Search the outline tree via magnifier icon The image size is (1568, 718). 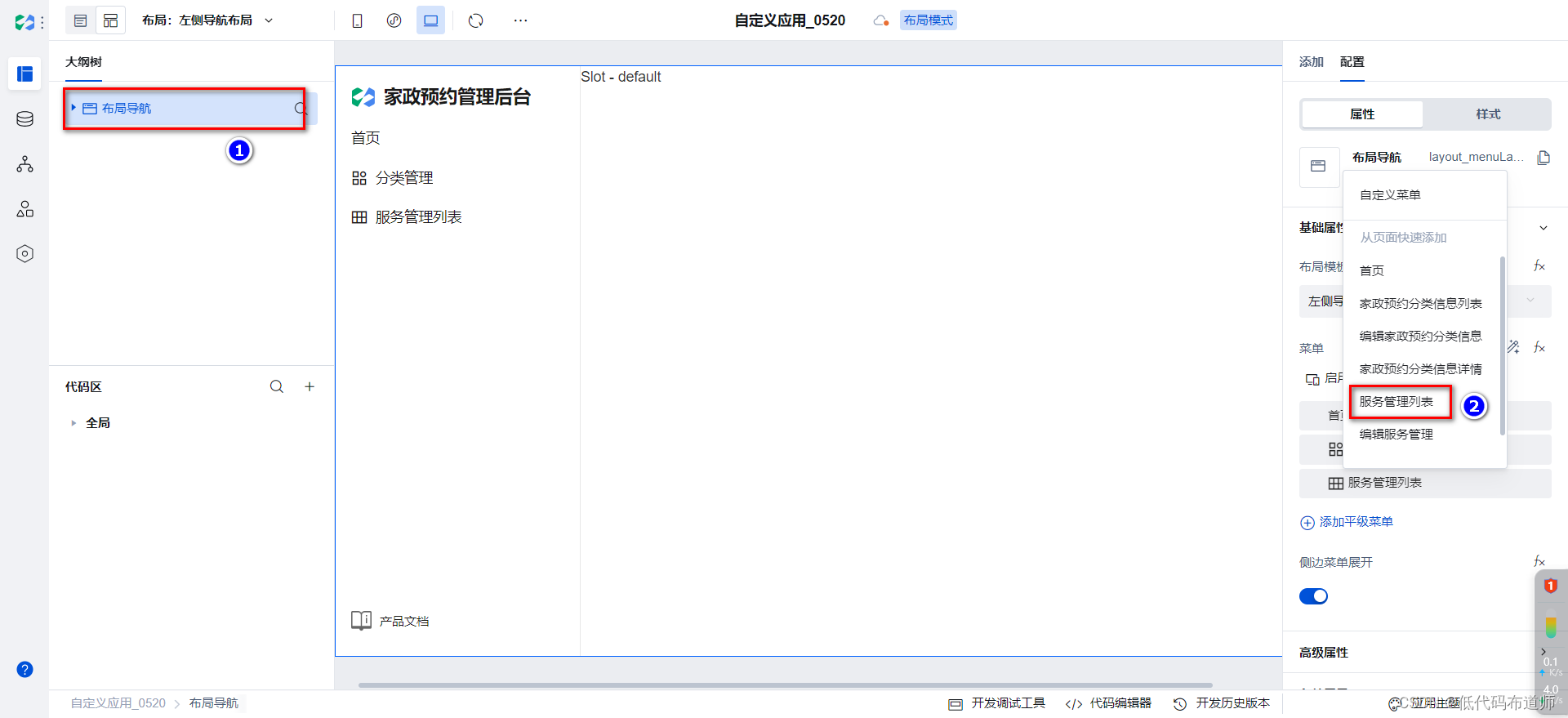pyautogui.click(x=301, y=109)
